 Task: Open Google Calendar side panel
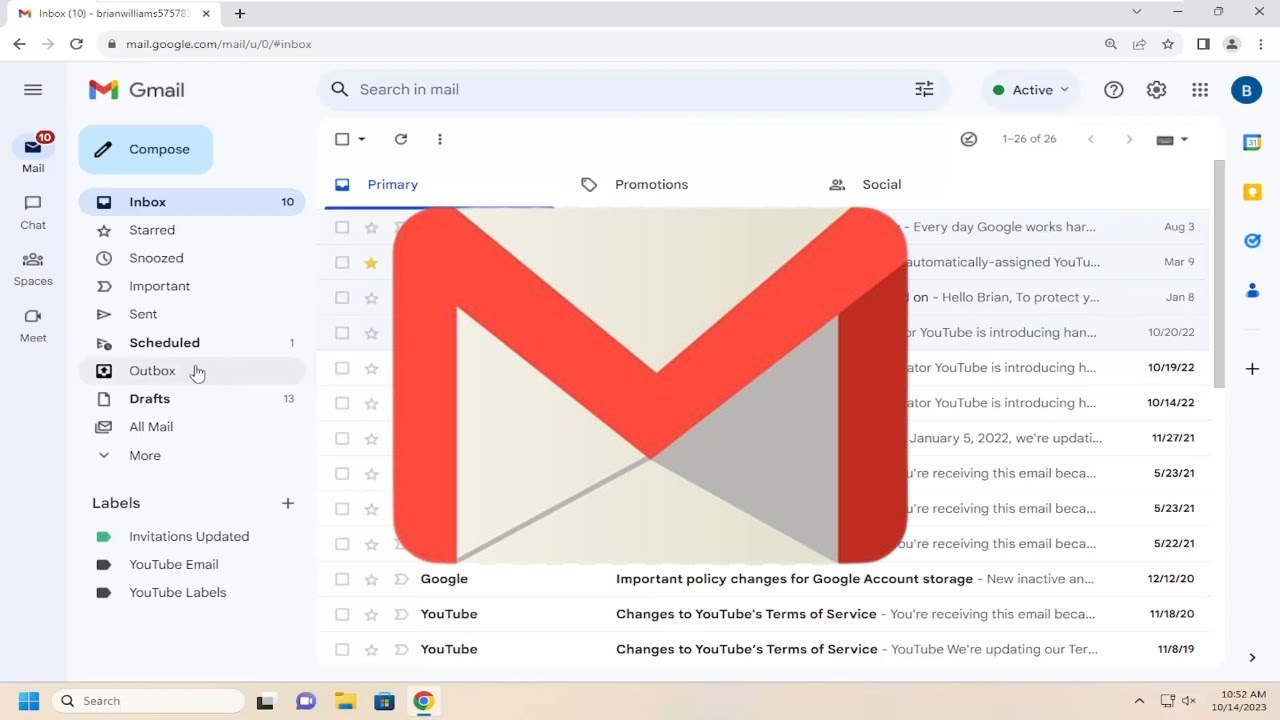click(x=1252, y=142)
